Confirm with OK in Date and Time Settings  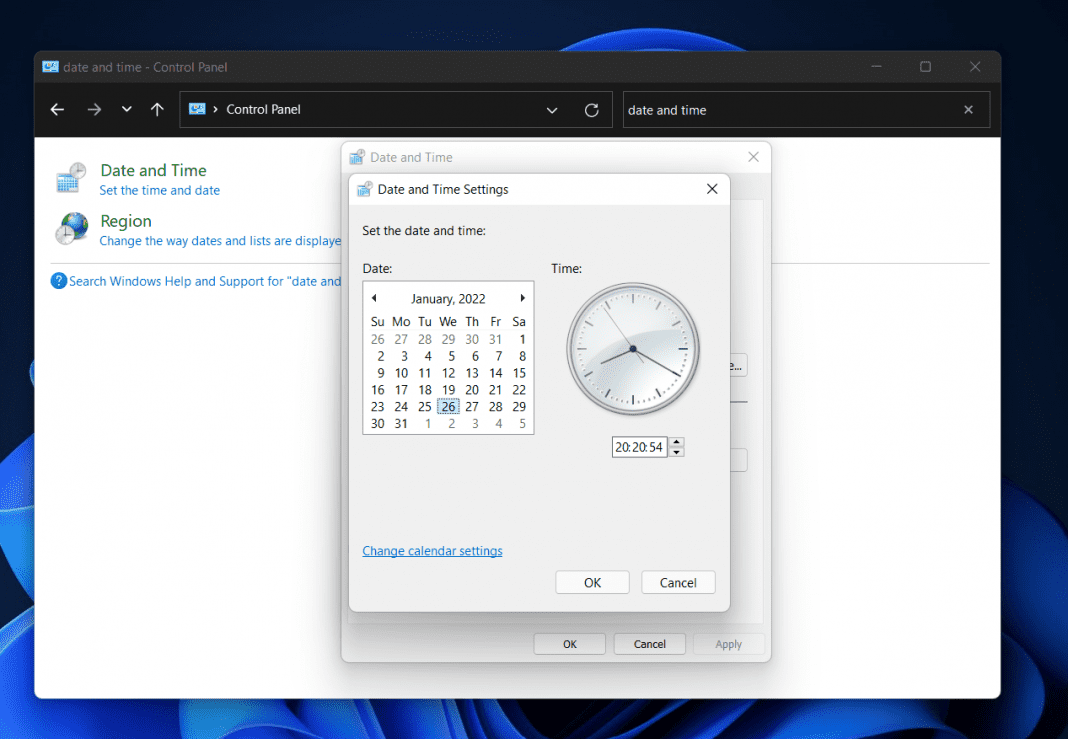pyautogui.click(x=592, y=582)
